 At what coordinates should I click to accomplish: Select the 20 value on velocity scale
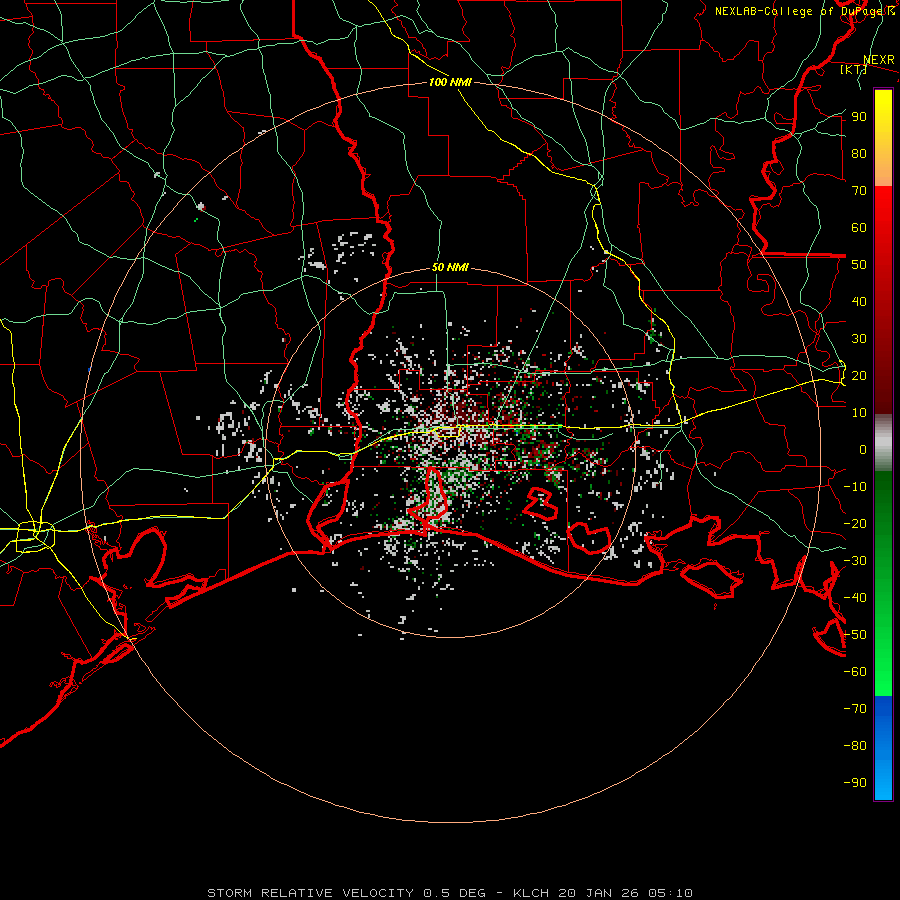pos(859,376)
